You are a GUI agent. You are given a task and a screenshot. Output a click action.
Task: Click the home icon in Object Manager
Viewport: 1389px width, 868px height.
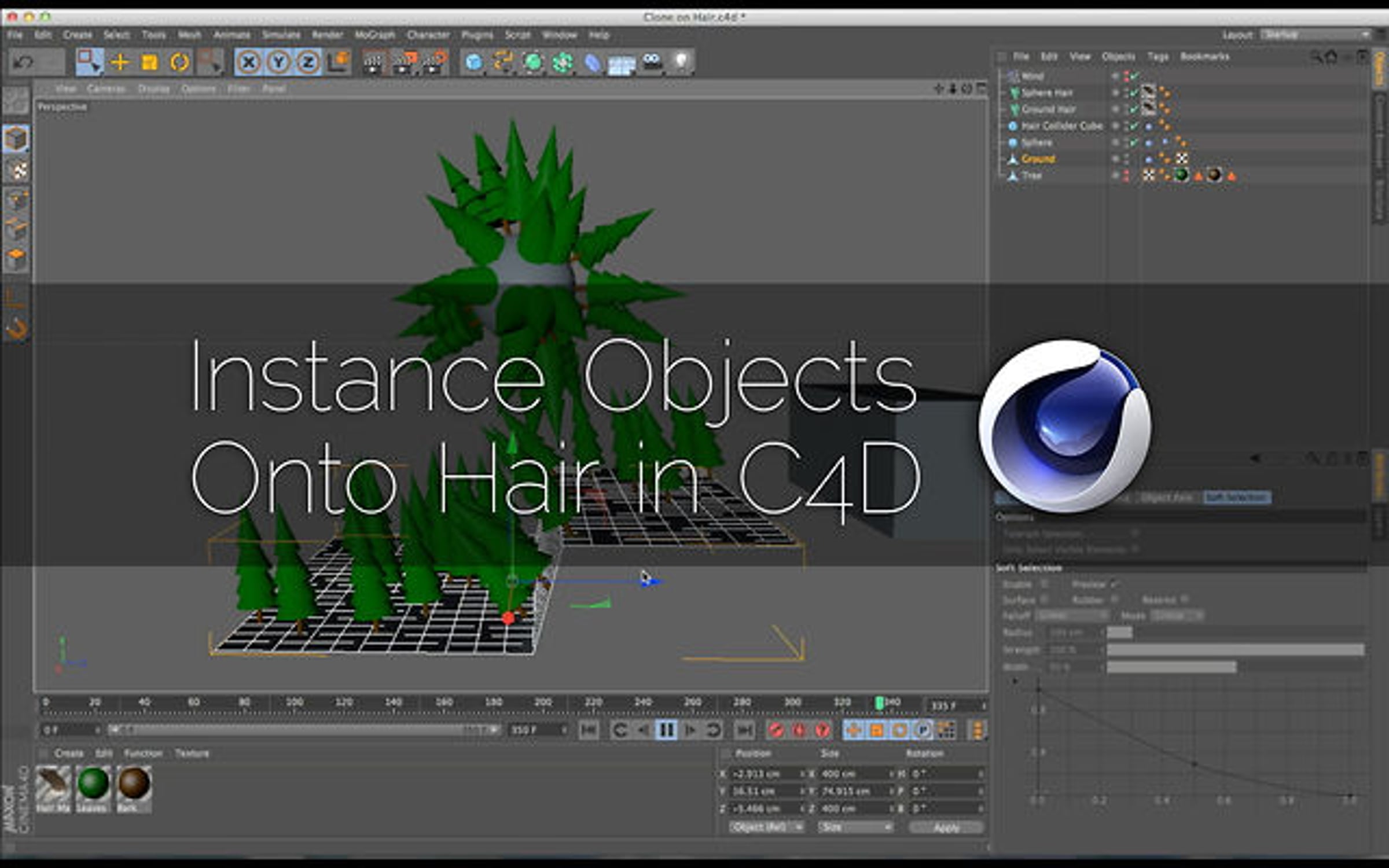[1331, 56]
